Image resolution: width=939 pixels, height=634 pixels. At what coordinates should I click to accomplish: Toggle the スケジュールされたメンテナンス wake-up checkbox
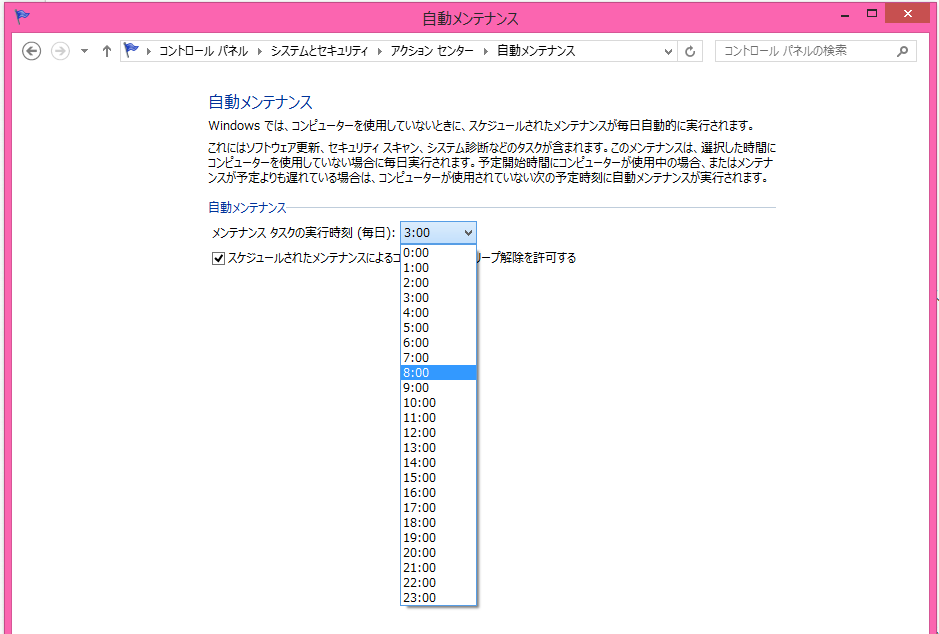(218, 259)
